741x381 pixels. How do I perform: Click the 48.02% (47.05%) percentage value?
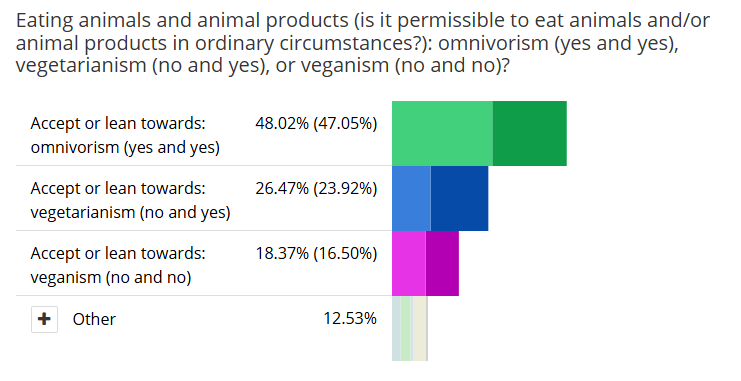click(316, 123)
